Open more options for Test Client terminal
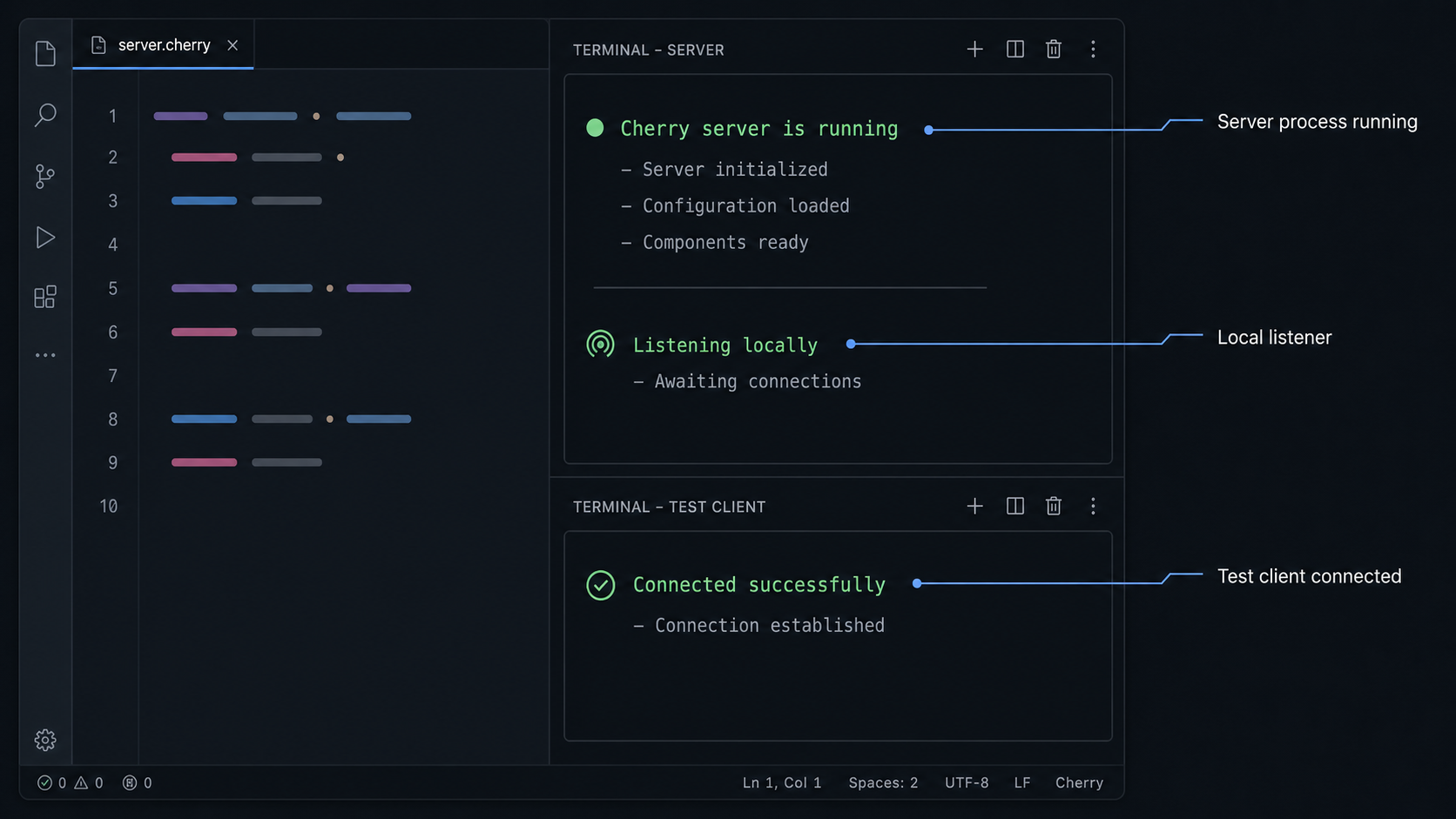Image resolution: width=1456 pixels, height=819 pixels. coord(1093,507)
